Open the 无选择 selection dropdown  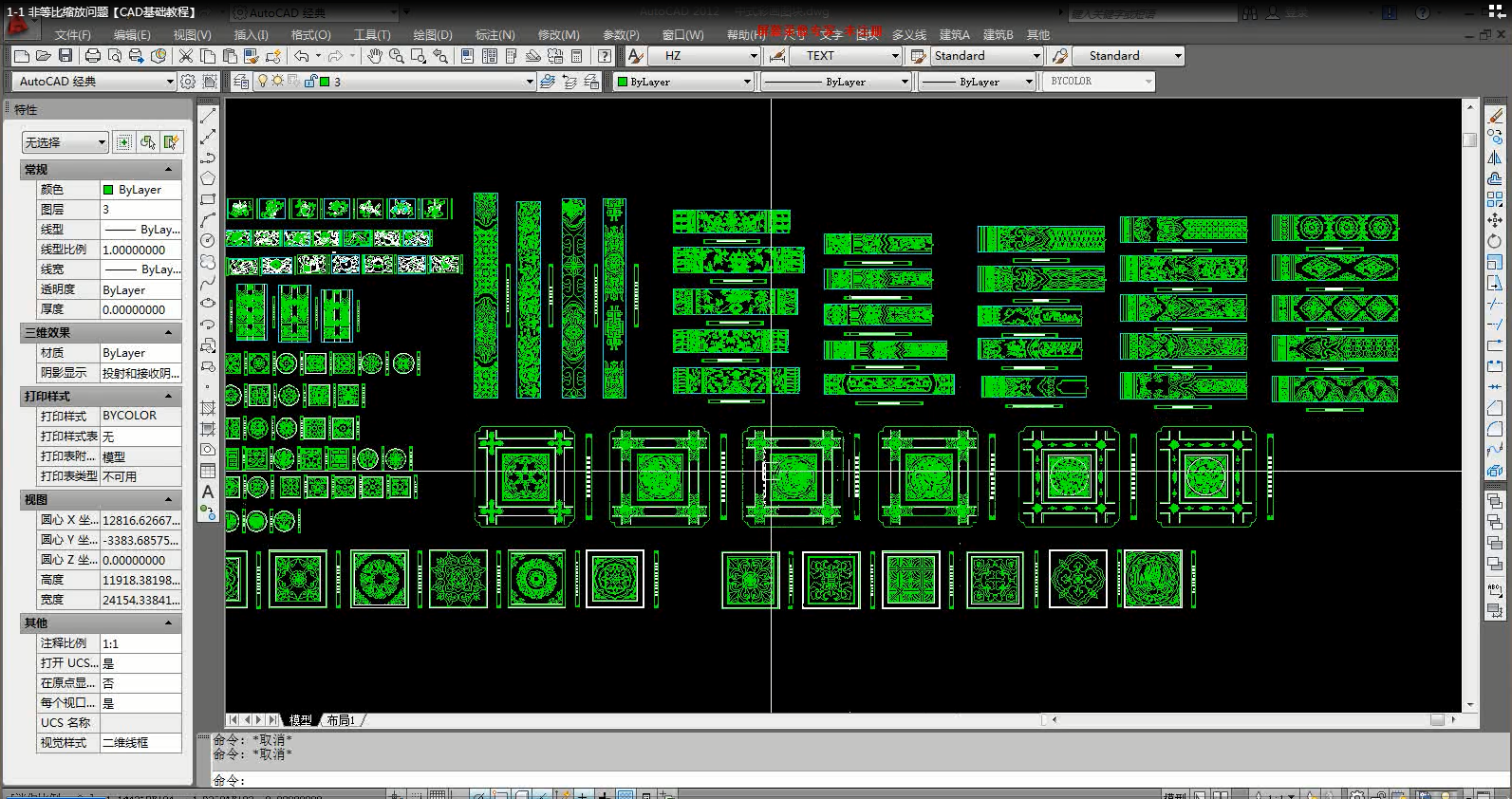(65, 142)
